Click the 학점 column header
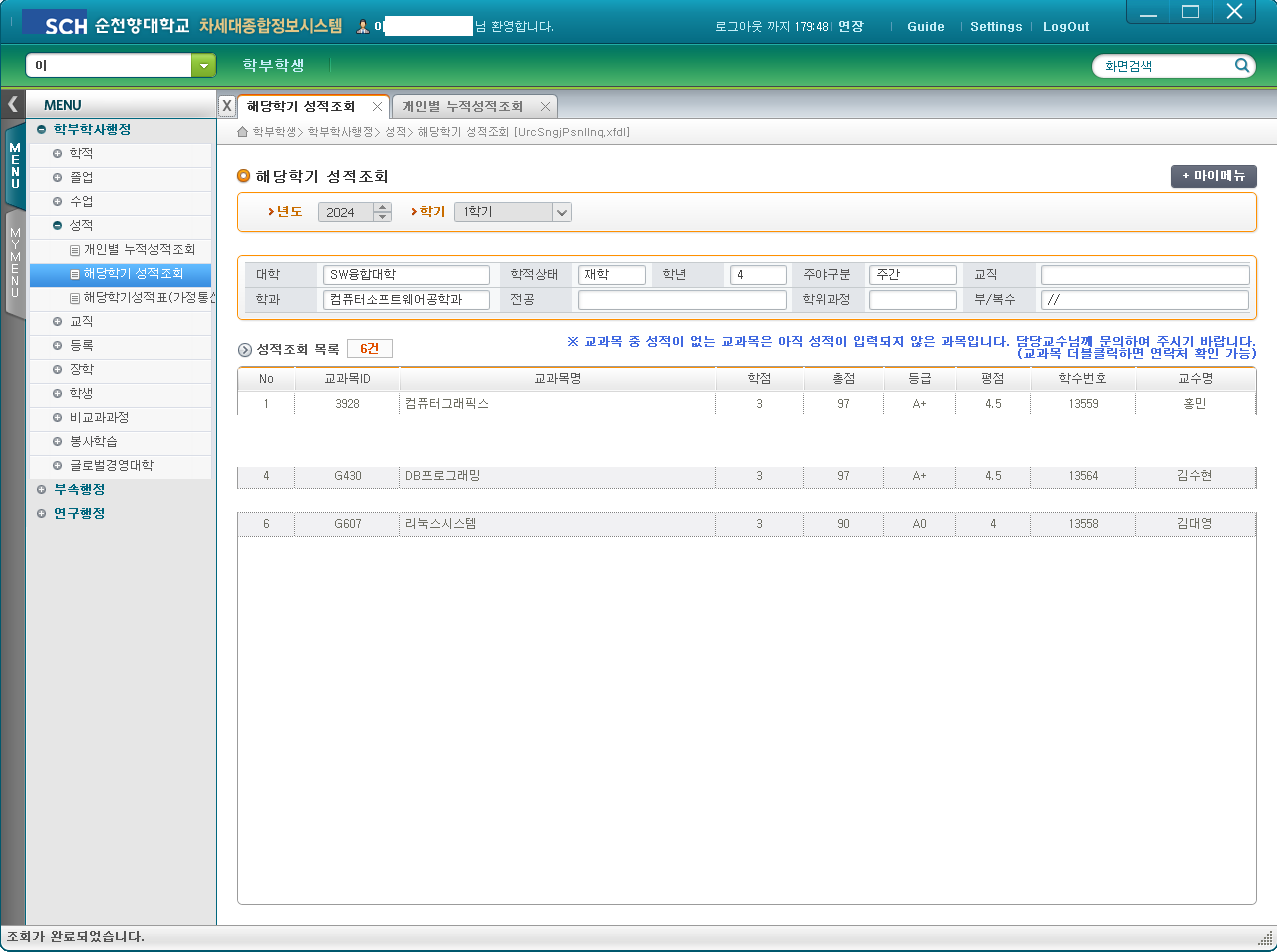The height and width of the screenshot is (952, 1277). [760, 379]
